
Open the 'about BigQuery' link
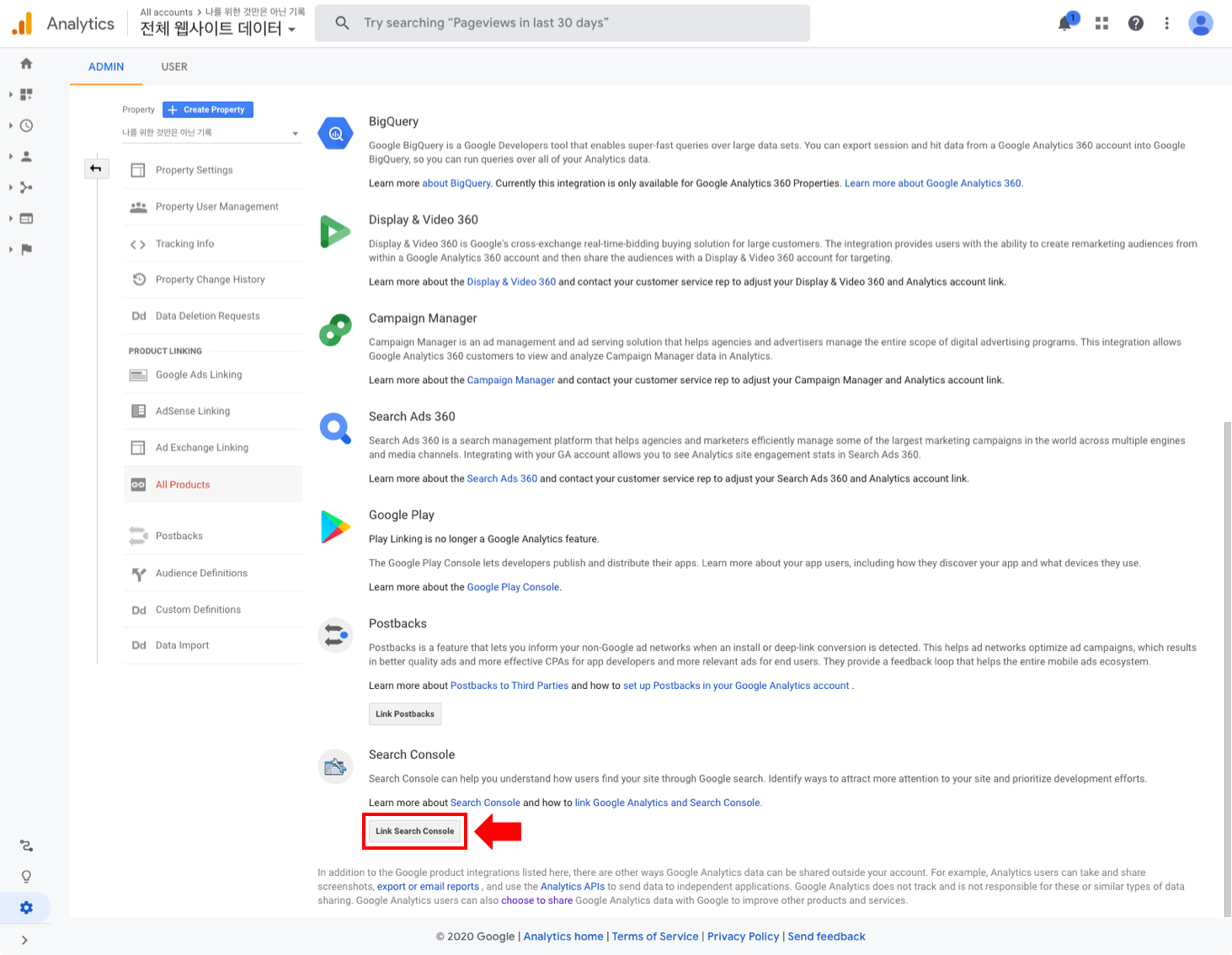pyautogui.click(x=456, y=184)
